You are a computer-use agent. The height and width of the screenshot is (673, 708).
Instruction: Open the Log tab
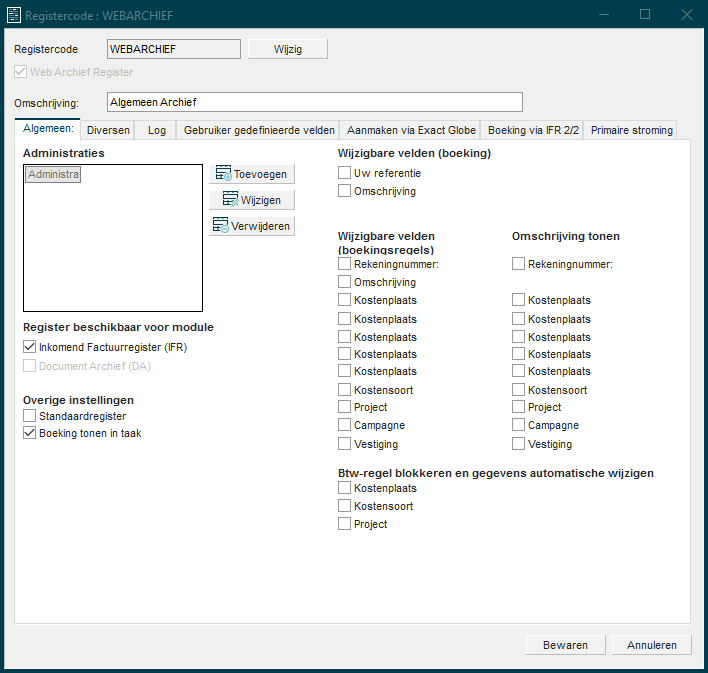(156, 130)
